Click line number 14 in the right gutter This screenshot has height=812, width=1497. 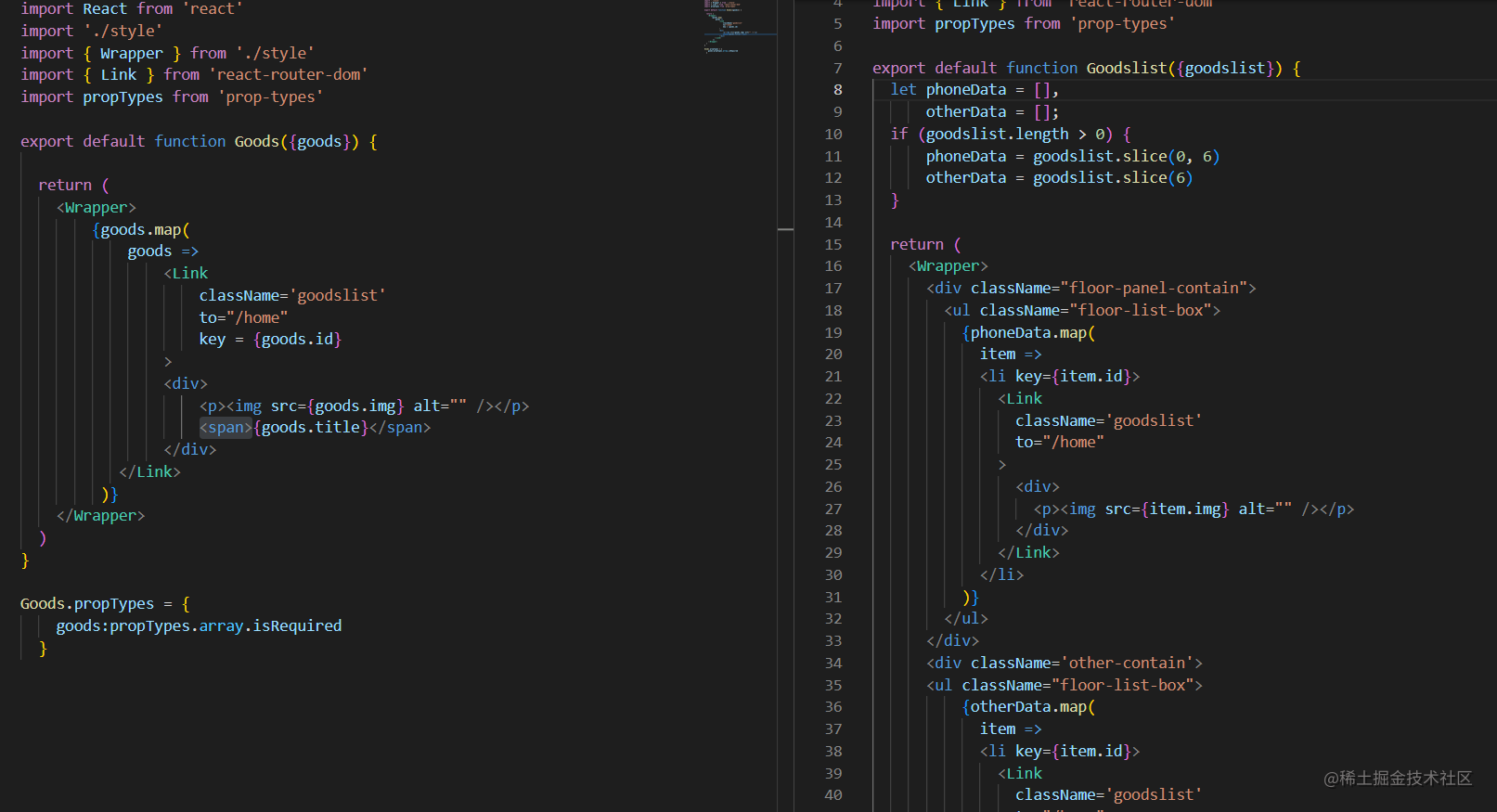pos(833,222)
